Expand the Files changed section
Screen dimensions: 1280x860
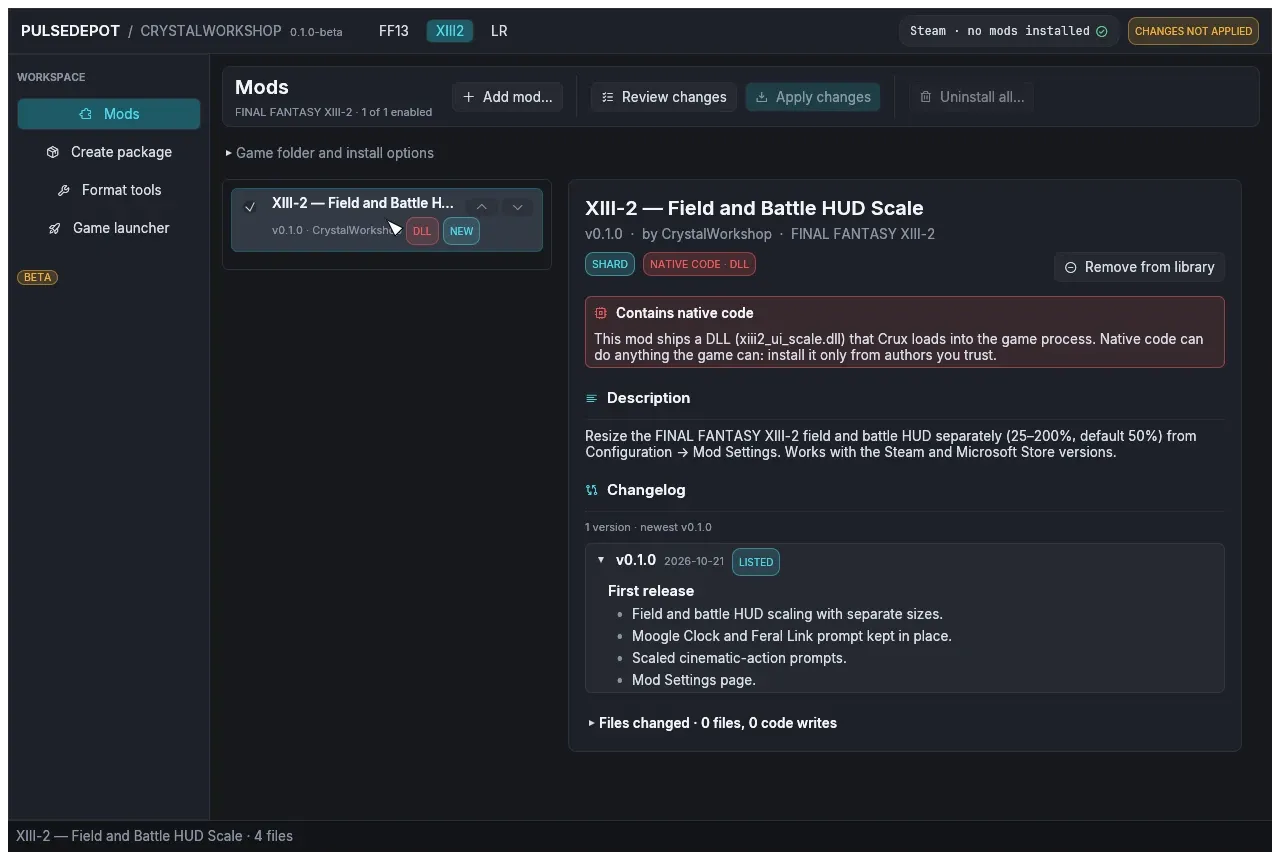(x=713, y=723)
